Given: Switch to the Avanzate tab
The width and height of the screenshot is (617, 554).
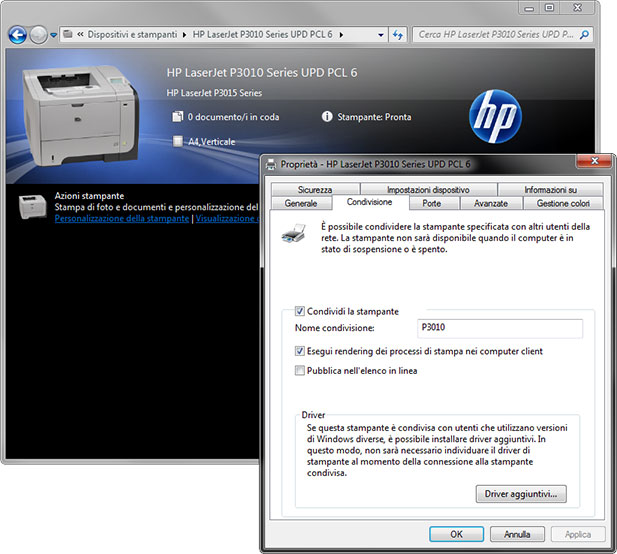Looking at the screenshot, I should tap(491, 203).
